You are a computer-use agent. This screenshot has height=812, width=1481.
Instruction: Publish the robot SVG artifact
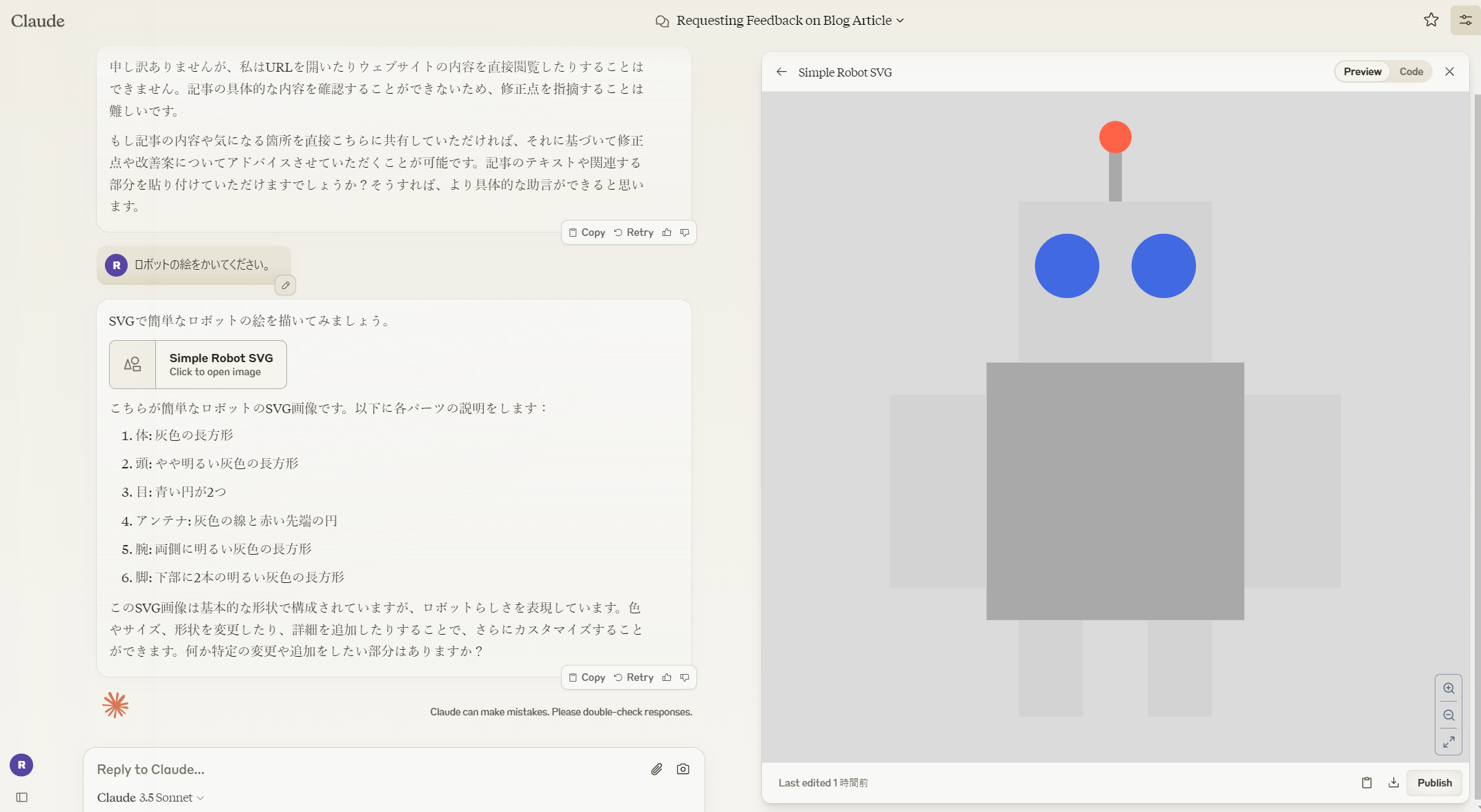pos(1434,782)
